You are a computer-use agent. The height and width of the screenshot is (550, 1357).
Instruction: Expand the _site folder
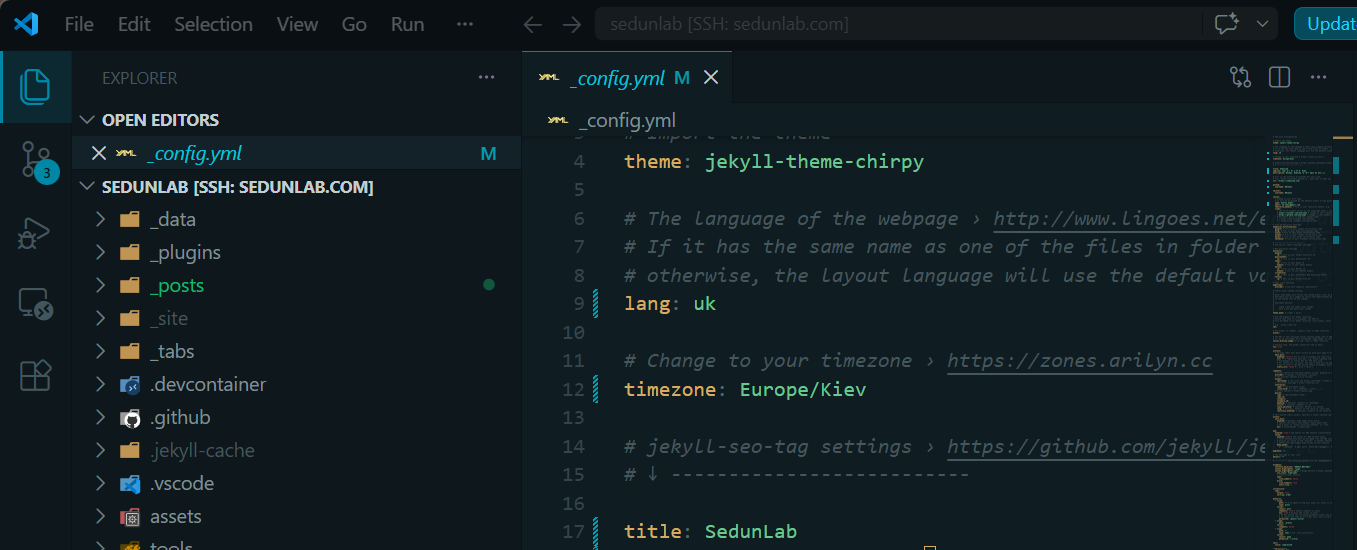point(100,318)
